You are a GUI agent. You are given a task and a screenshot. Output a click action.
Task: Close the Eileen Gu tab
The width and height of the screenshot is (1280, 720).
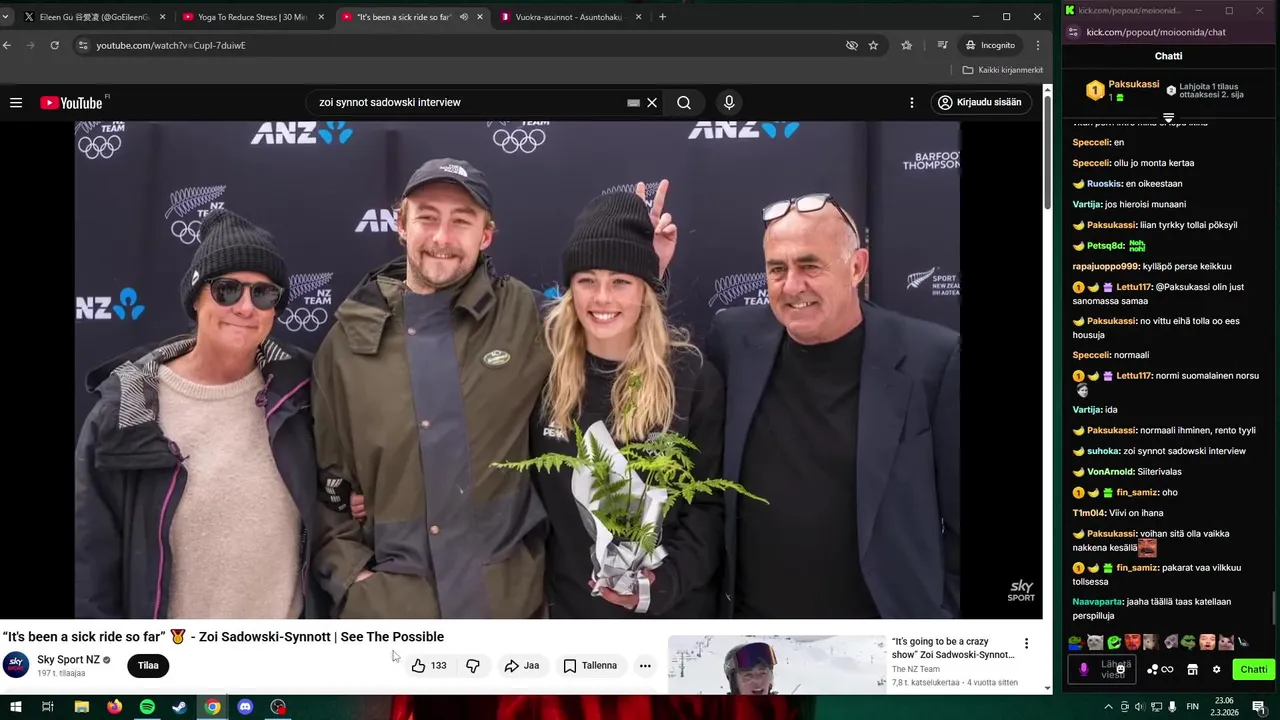(162, 17)
